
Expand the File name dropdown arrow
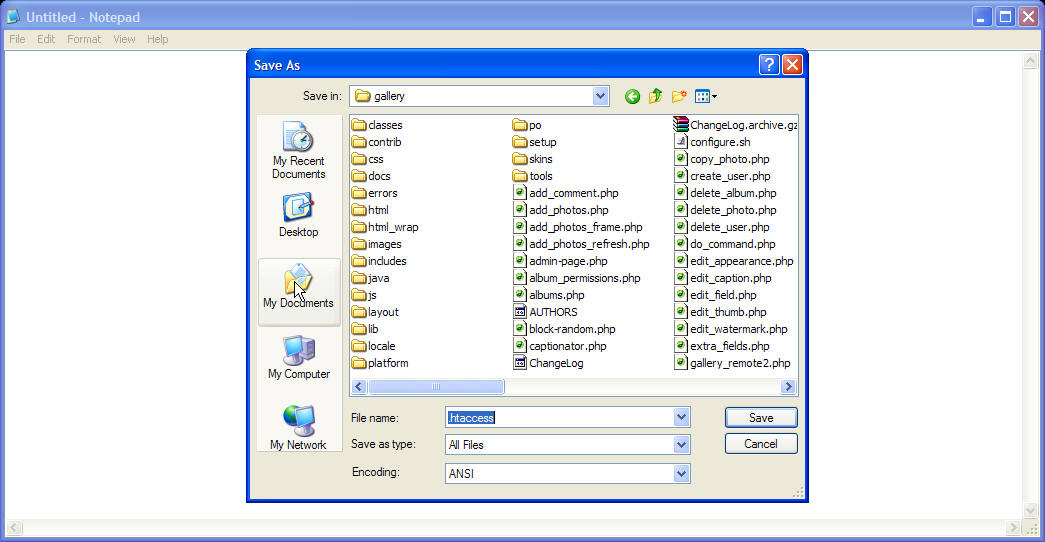coord(681,417)
